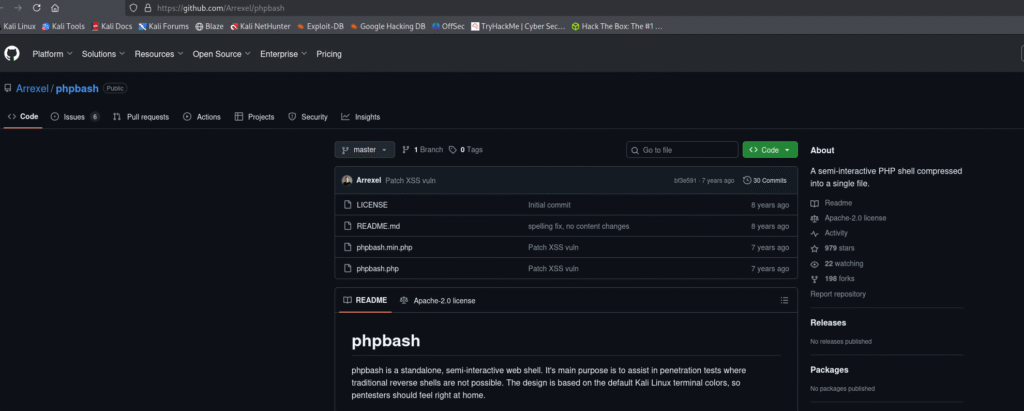
Task: Open 30 Commits history
Action: [x=765, y=180]
